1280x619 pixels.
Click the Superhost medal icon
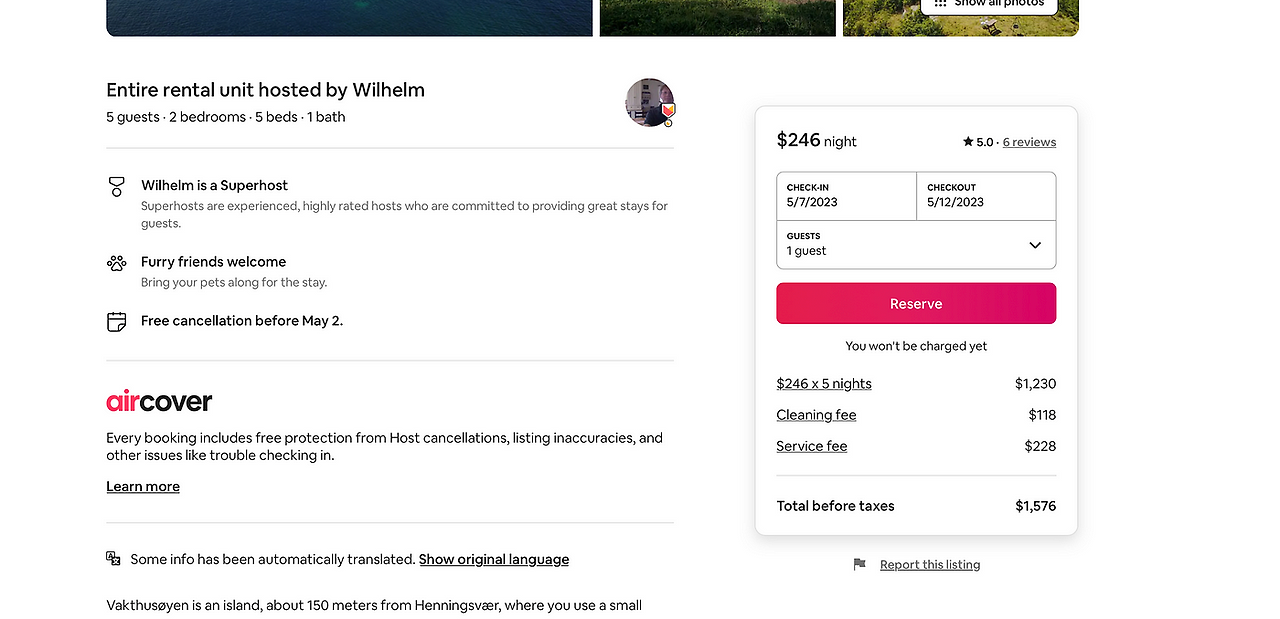pyautogui.click(x=117, y=186)
